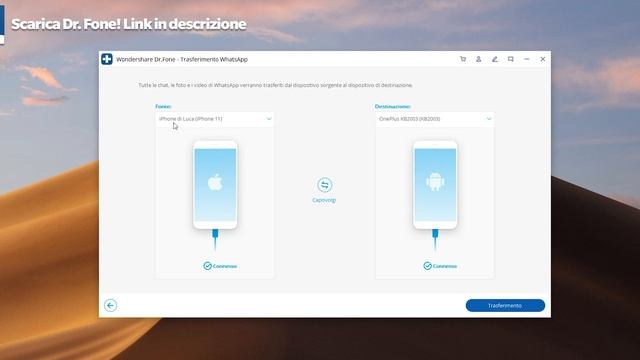Click the Dr.Fone logo icon in title bar
640x360 pixels.
coord(107,59)
